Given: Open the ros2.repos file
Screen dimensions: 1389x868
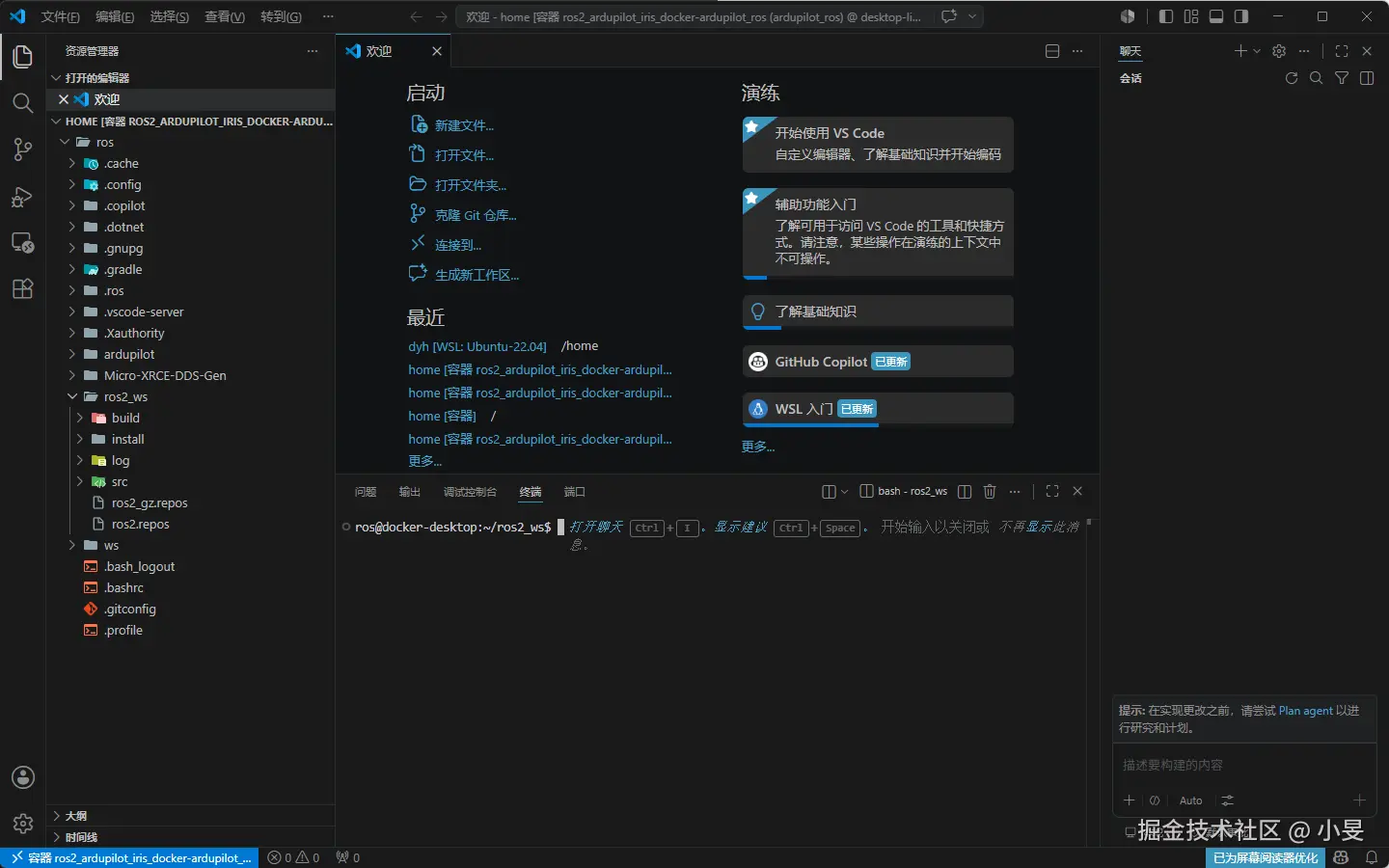Looking at the screenshot, I should tap(140, 525).
